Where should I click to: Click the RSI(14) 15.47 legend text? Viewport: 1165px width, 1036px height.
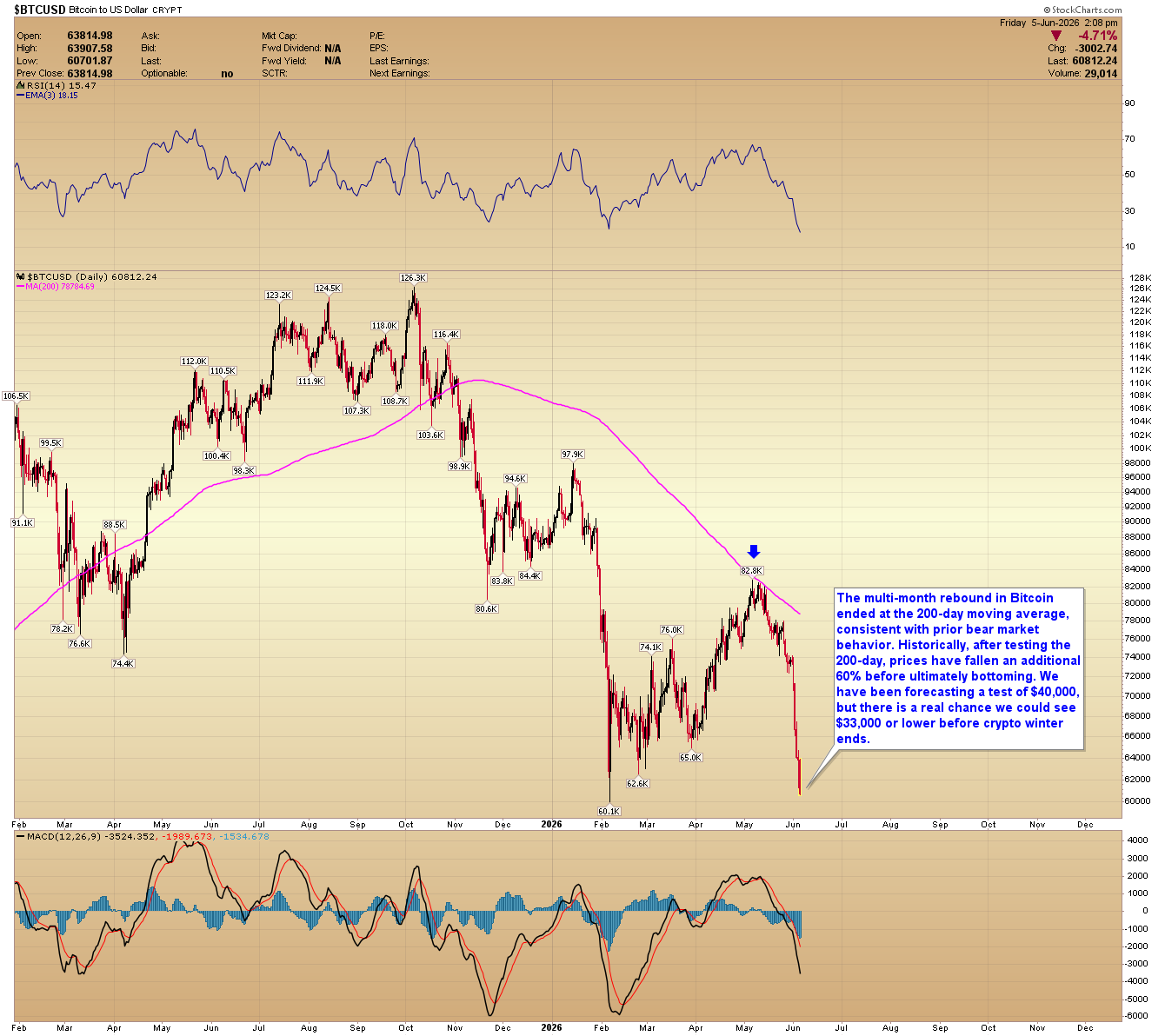point(62,85)
